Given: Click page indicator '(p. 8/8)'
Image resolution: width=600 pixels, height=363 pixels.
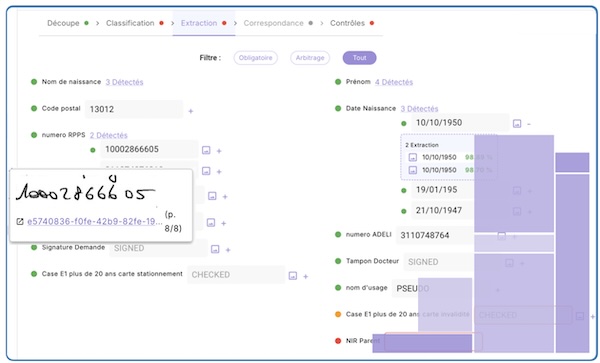Looking at the screenshot, I should click(x=173, y=221).
